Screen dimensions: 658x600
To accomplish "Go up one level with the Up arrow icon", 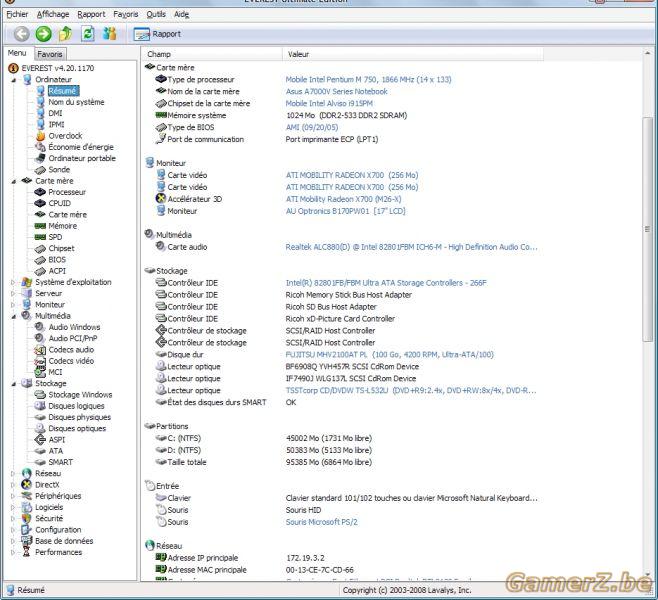I will (x=65, y=34).
